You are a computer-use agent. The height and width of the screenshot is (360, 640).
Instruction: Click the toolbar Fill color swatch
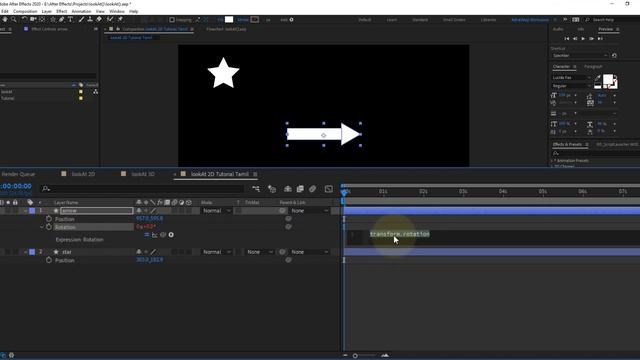pyautogui.click(x=229, y=20)
